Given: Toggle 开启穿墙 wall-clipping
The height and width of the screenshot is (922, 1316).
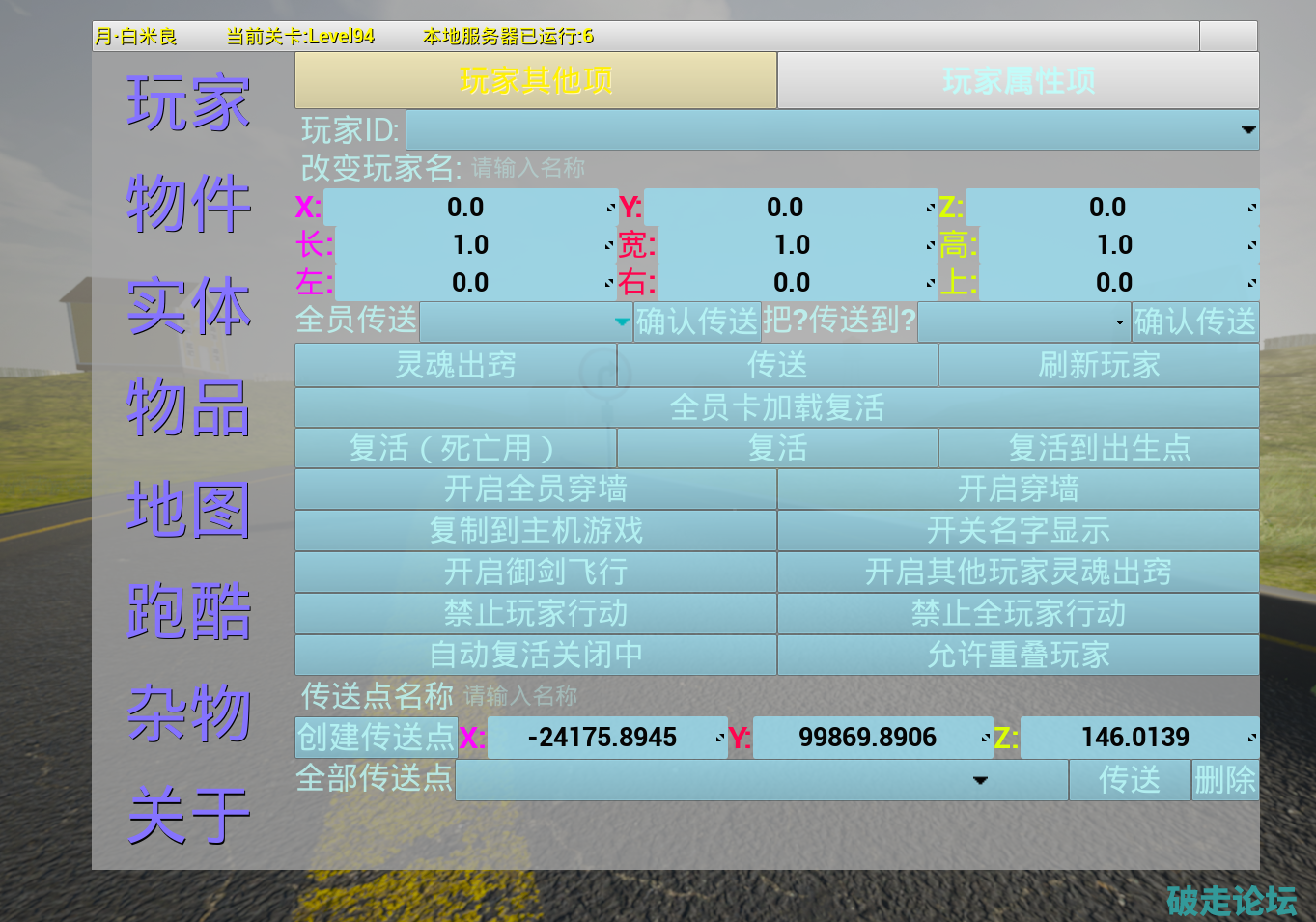Looking at the screenshot, I should coord(1018,489).
